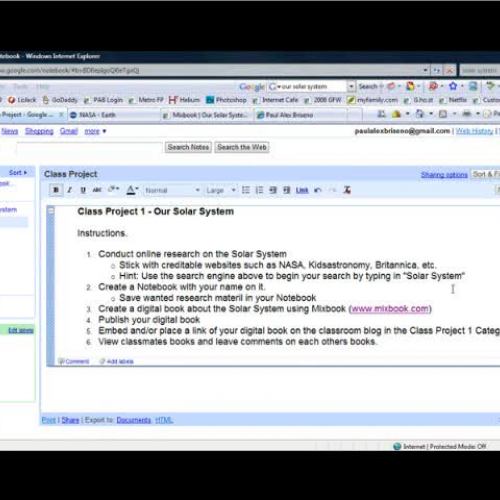This screenshot has height=500, width=500.
Task: Click the IE printer icon
Action: point(467,114)
